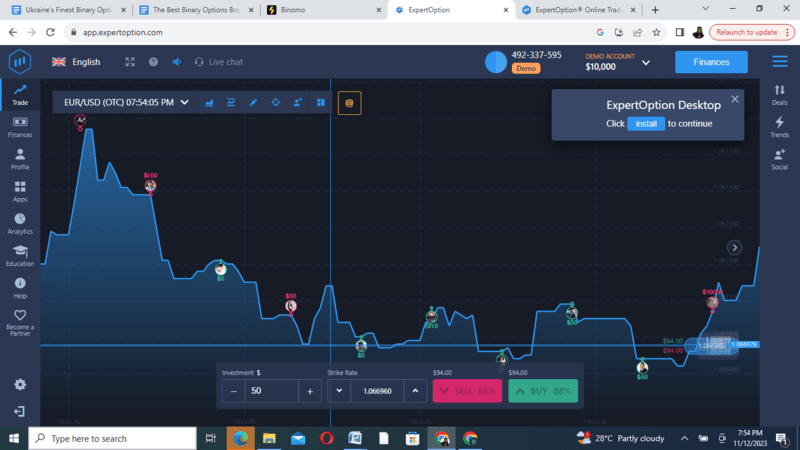Image resolution: width=800 pixels, height=450 pixels.
Task: Lower strike rate with down chevron
Action: 339,391
